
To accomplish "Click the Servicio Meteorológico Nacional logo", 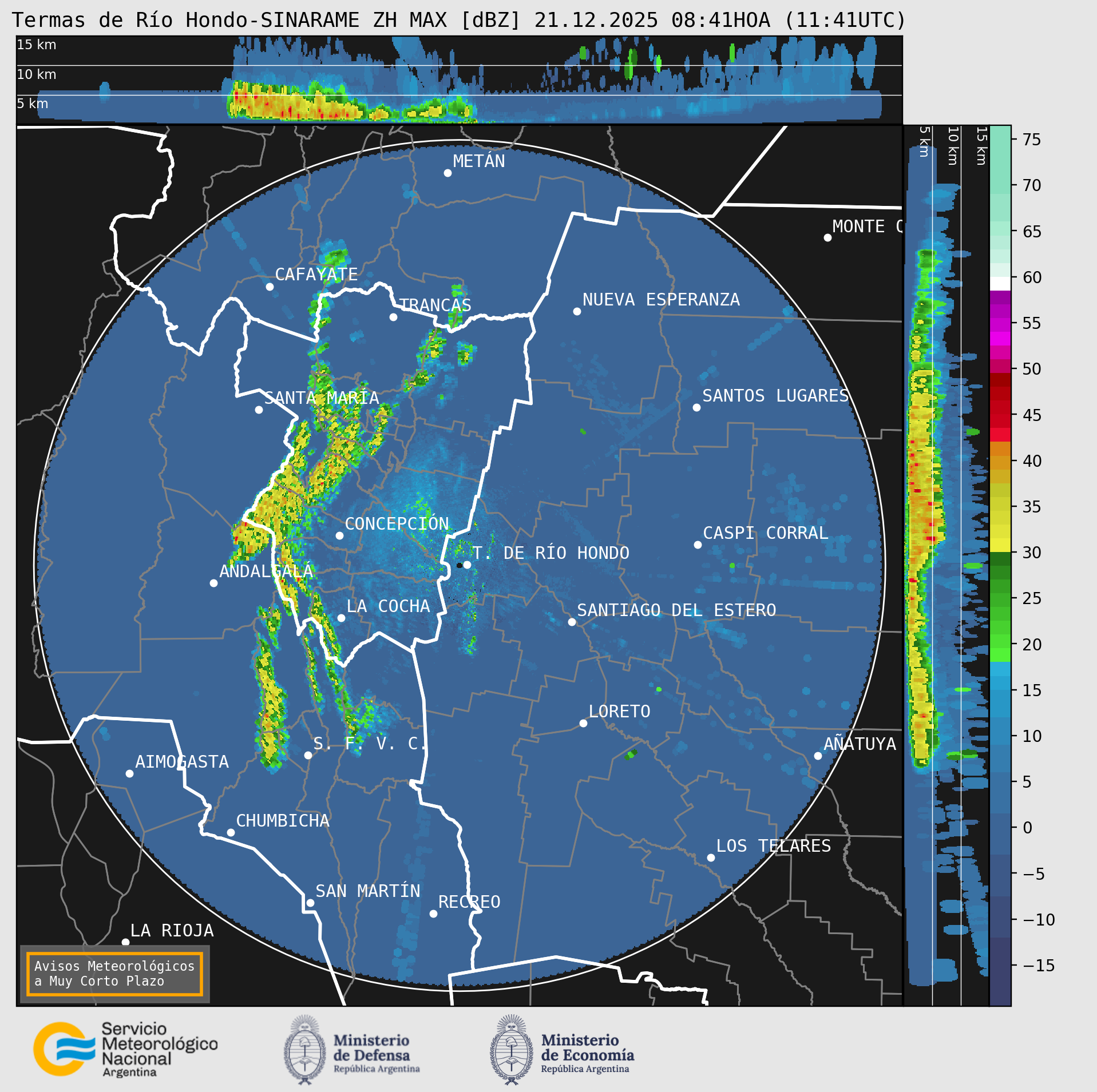I will (x=125, y=1050).
